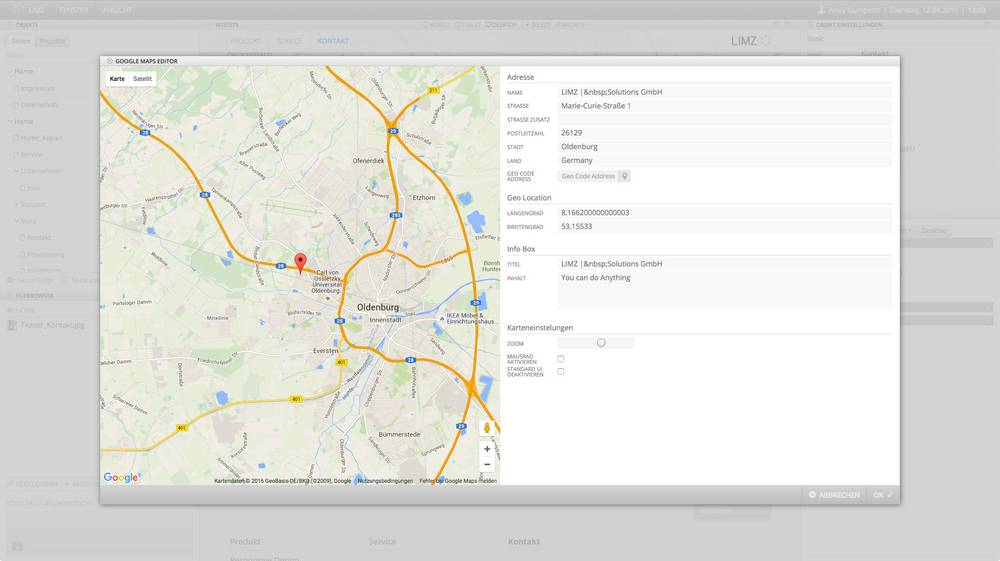The image size is (1000, 561).
Task: Switch map to Satellit view
Action: tap(142, 79)
